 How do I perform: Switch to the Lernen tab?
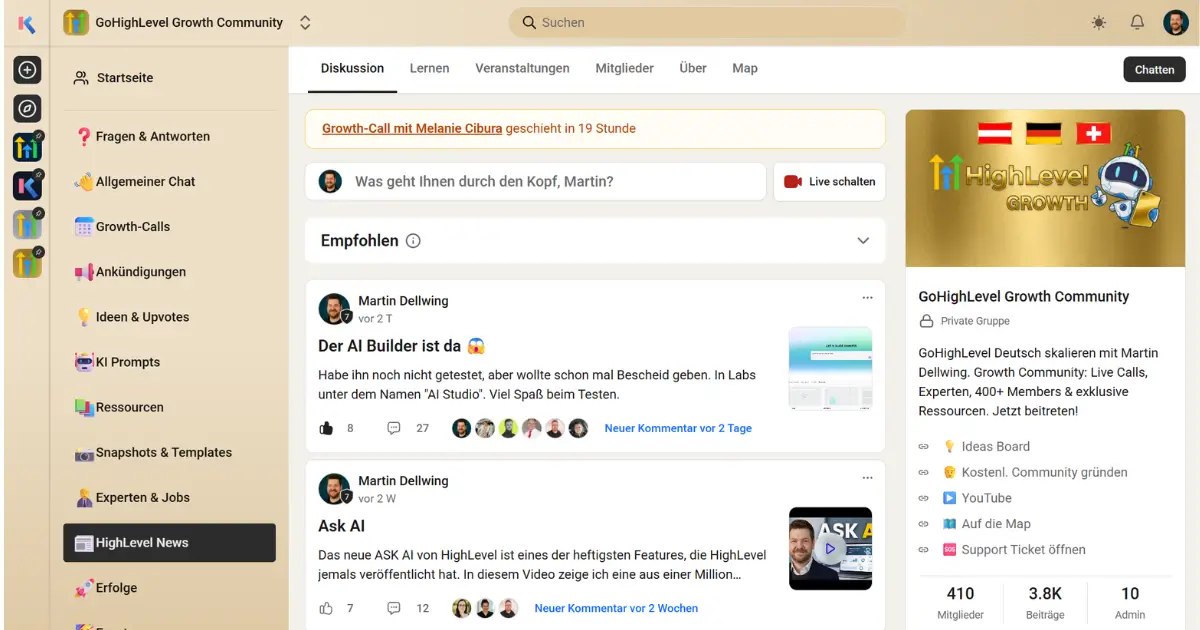coord(429,68)
